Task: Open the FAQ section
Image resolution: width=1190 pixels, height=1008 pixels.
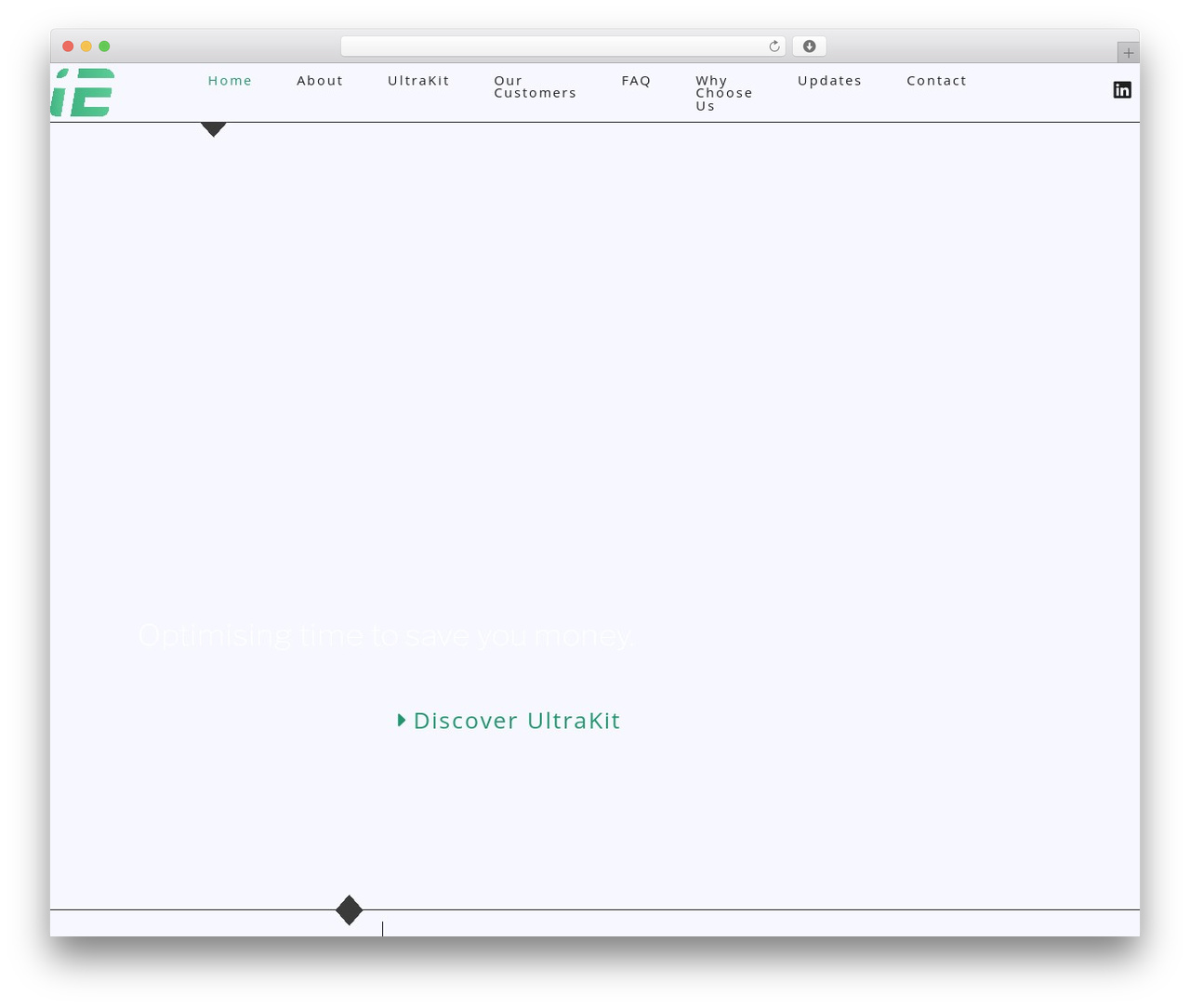Action: [636, 81]
